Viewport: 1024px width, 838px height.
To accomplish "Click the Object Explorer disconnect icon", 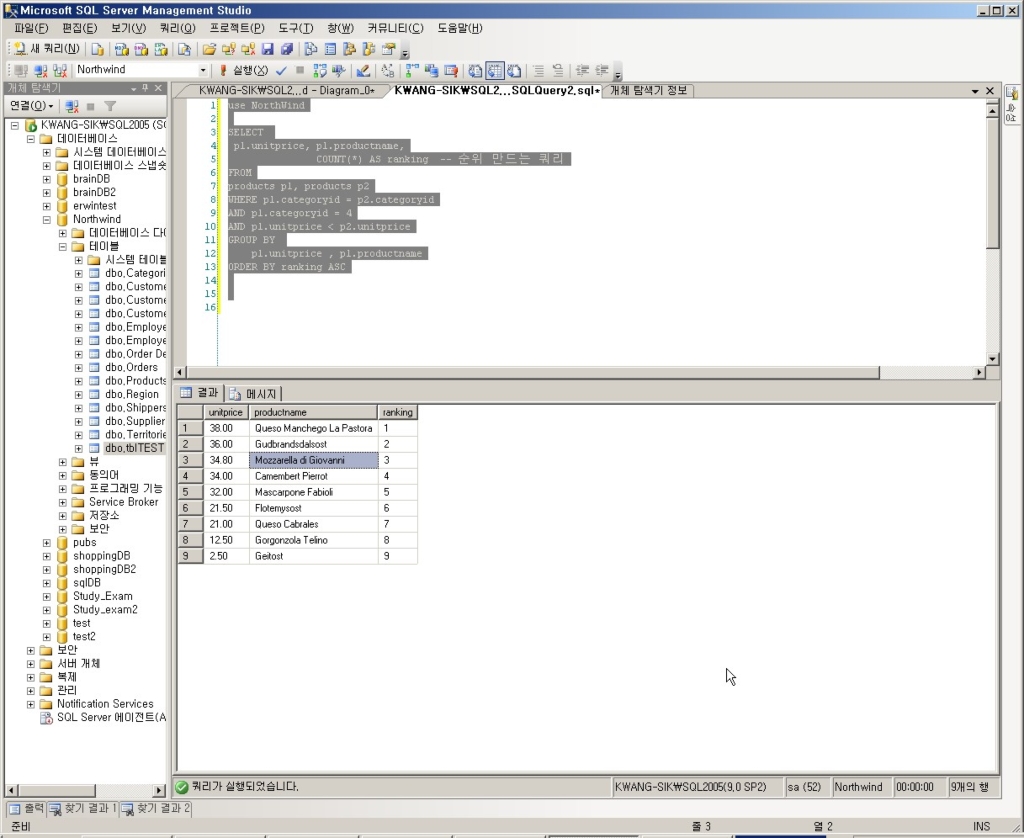I will (72, 106).
